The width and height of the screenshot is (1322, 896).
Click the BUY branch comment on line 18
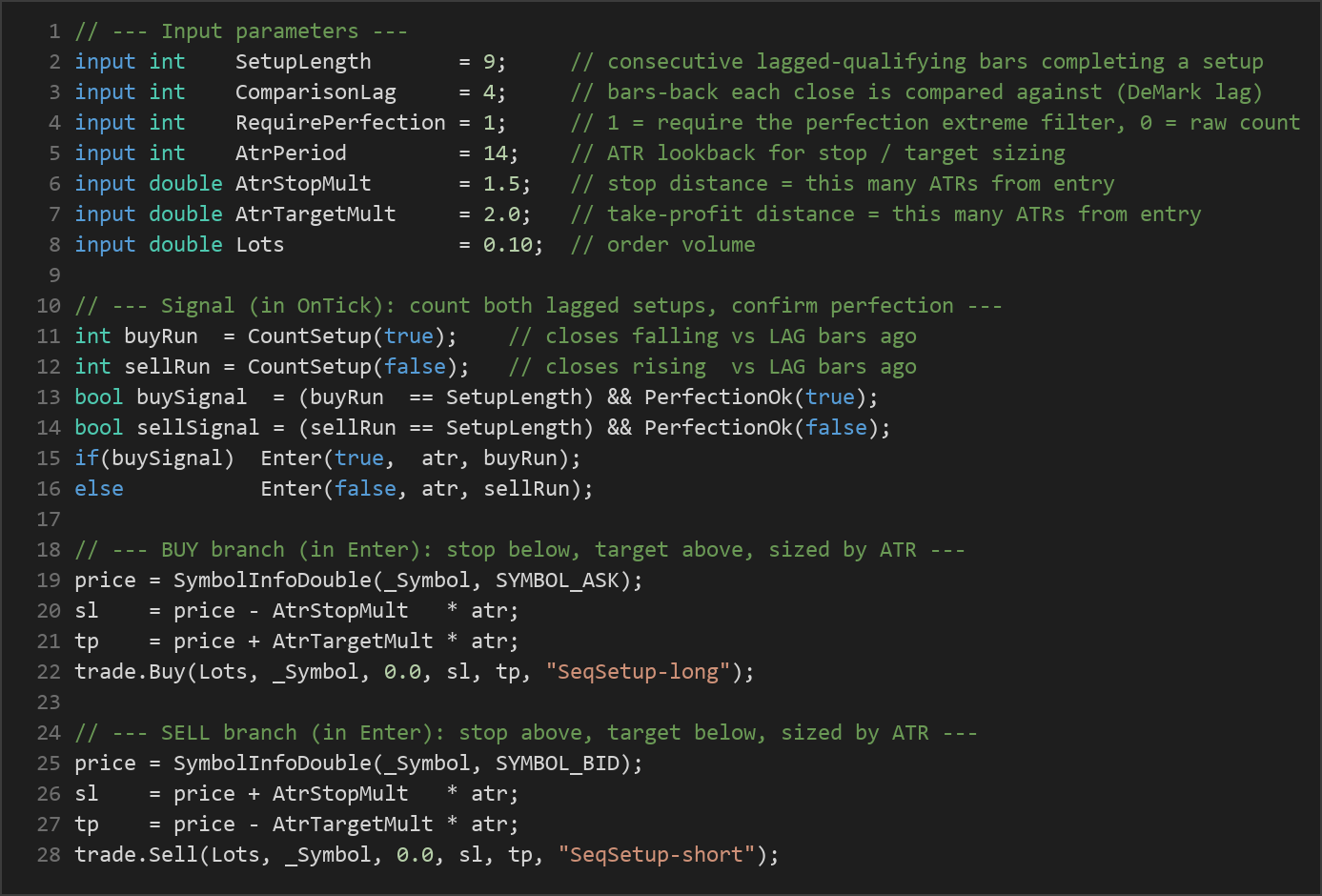[x=519, y=550]
